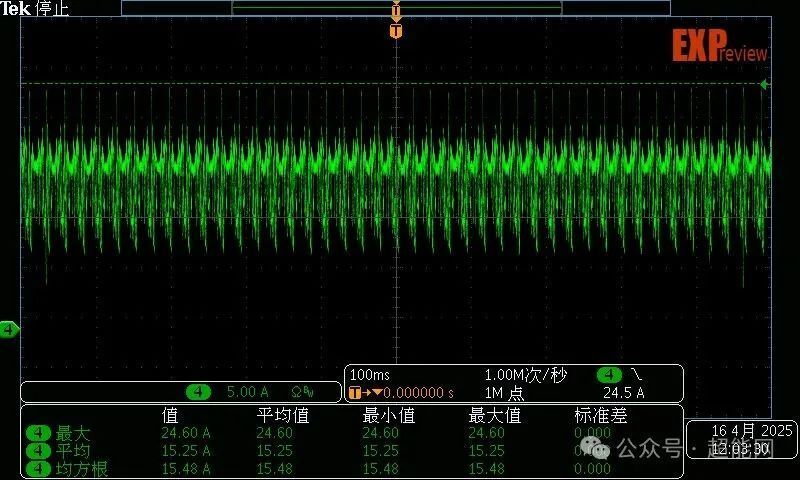The height and width of the screenshot is (480, 800).
Task: Click the channel 4 badge next to 均方根
Action: (x=38, y=468)
